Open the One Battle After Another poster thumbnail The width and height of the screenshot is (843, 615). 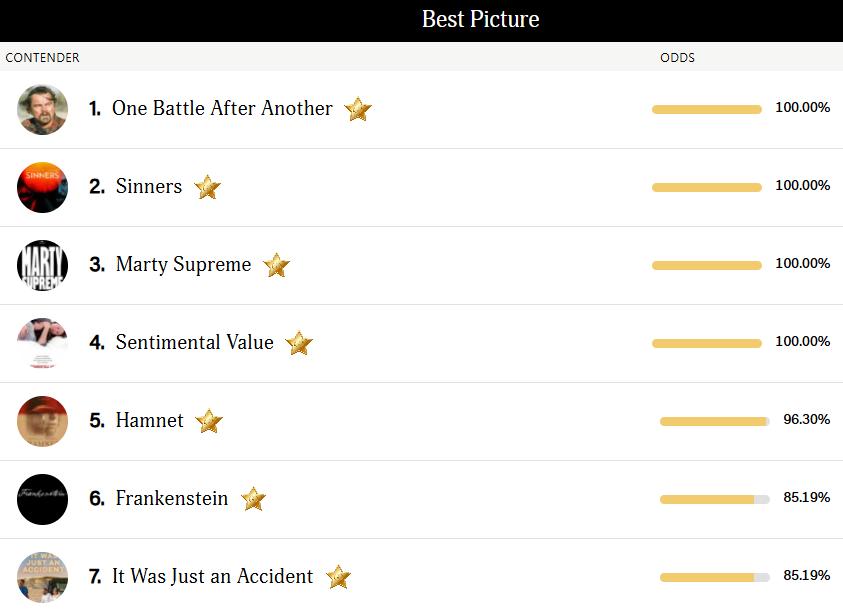42,109
